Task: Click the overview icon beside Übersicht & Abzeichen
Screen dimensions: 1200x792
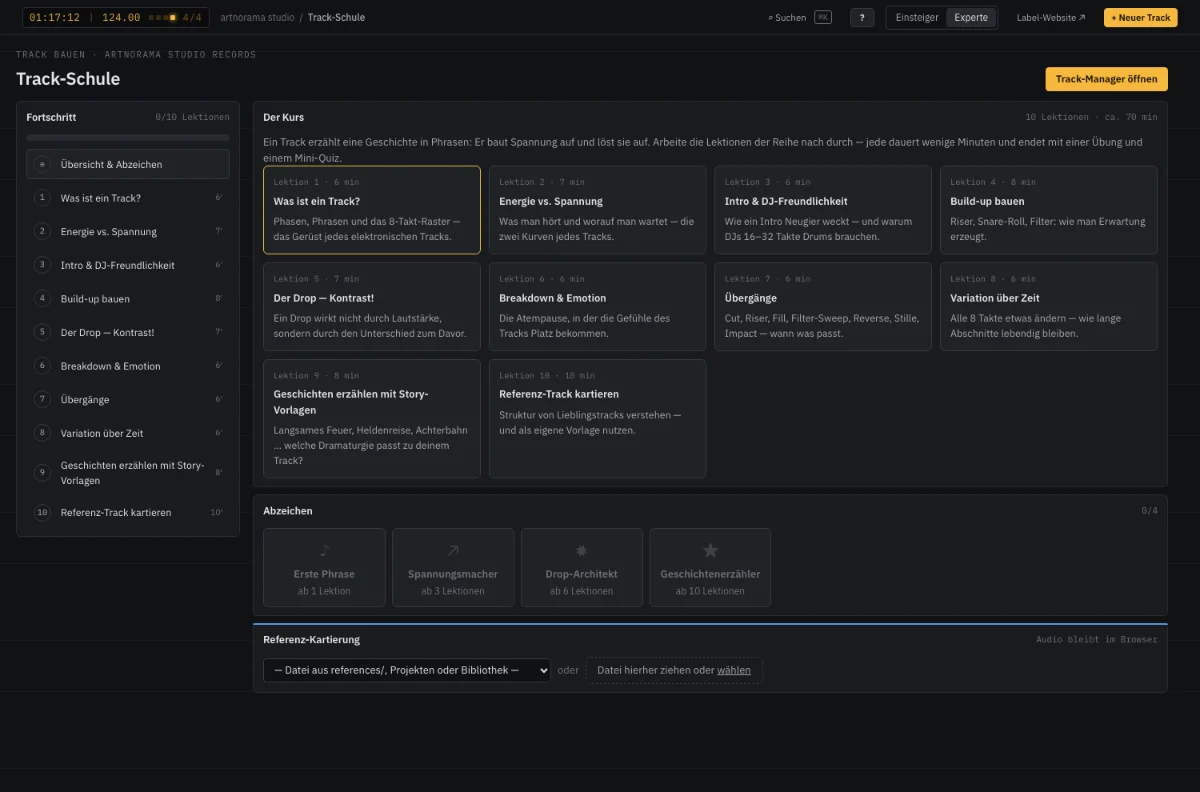Action: (x=42, y=164)
